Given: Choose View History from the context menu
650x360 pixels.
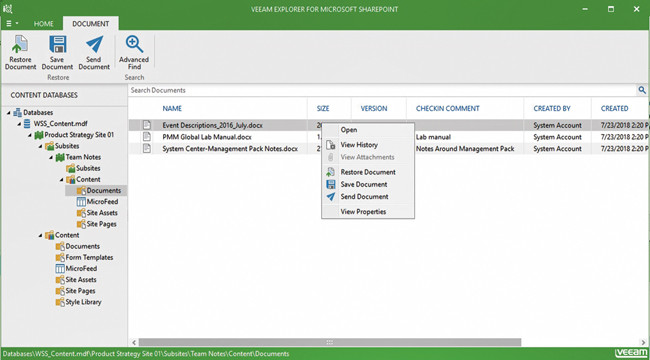Looking at the screenshot, I should click(x=368, y=145).
